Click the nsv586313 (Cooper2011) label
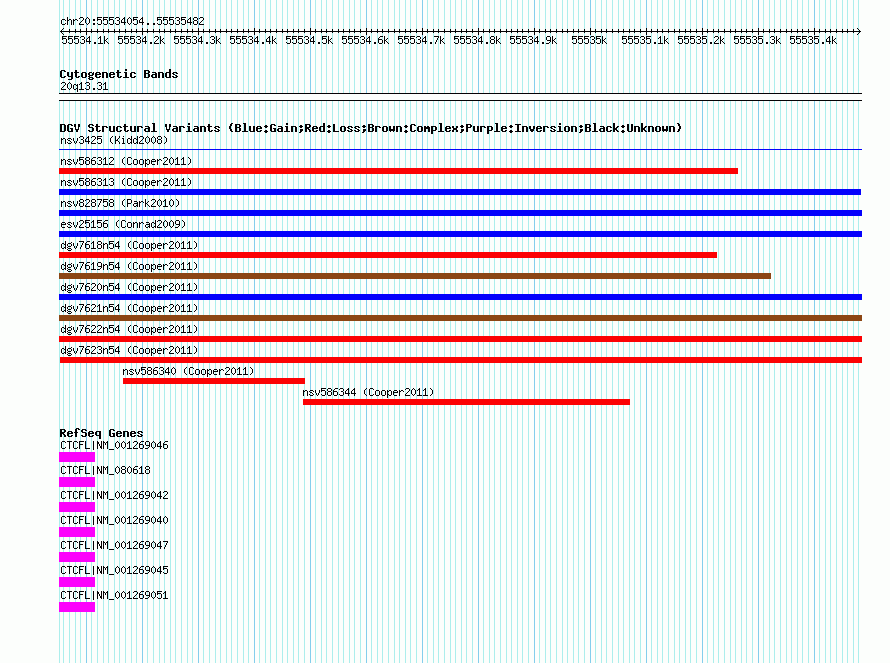The image size is (890, 663). 126,182
